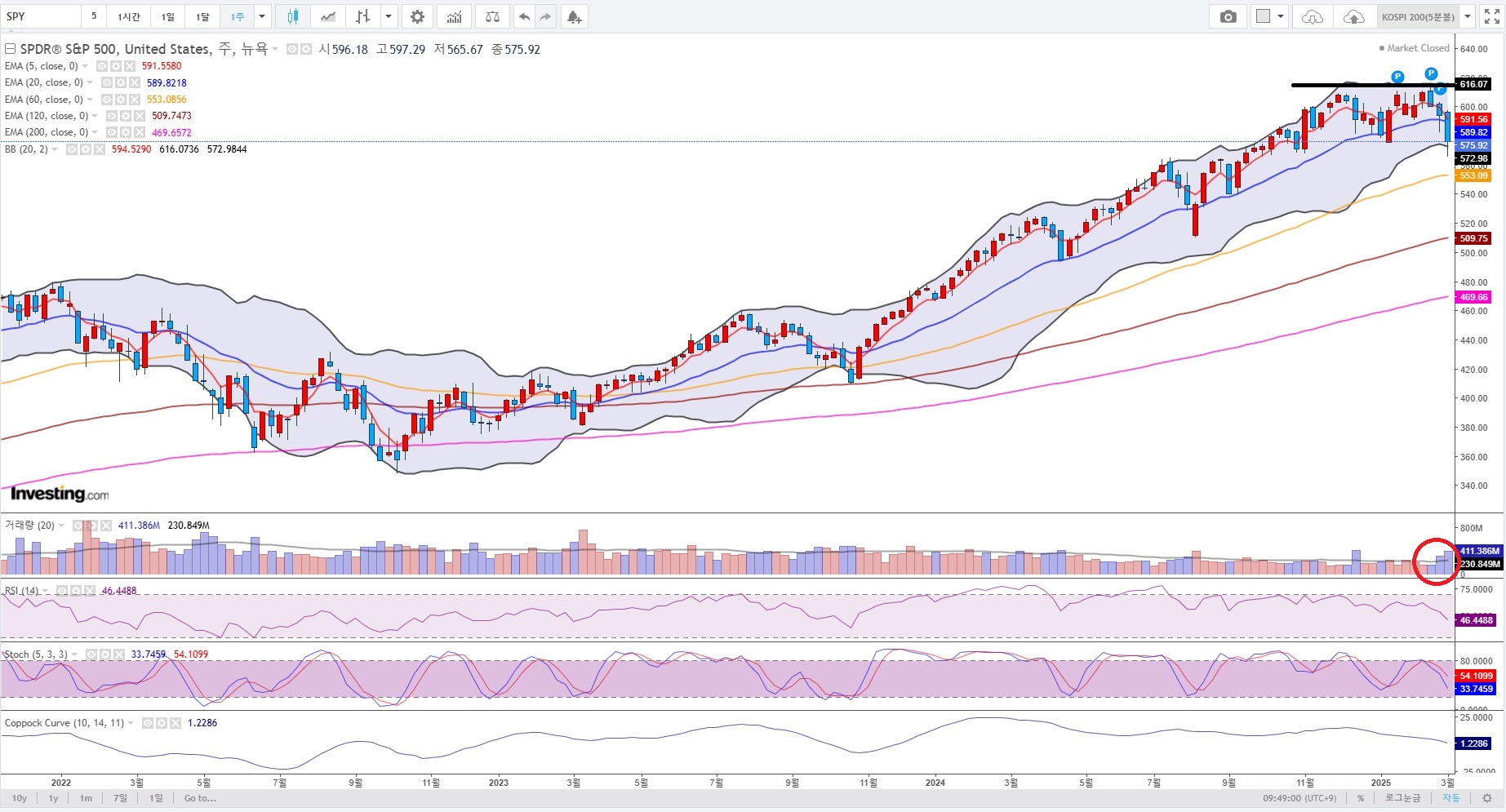The height and width of the screenshot is (812, 1506).
Task: Open settings for EMA (5, close, 0)
Action: click(116, 66)
